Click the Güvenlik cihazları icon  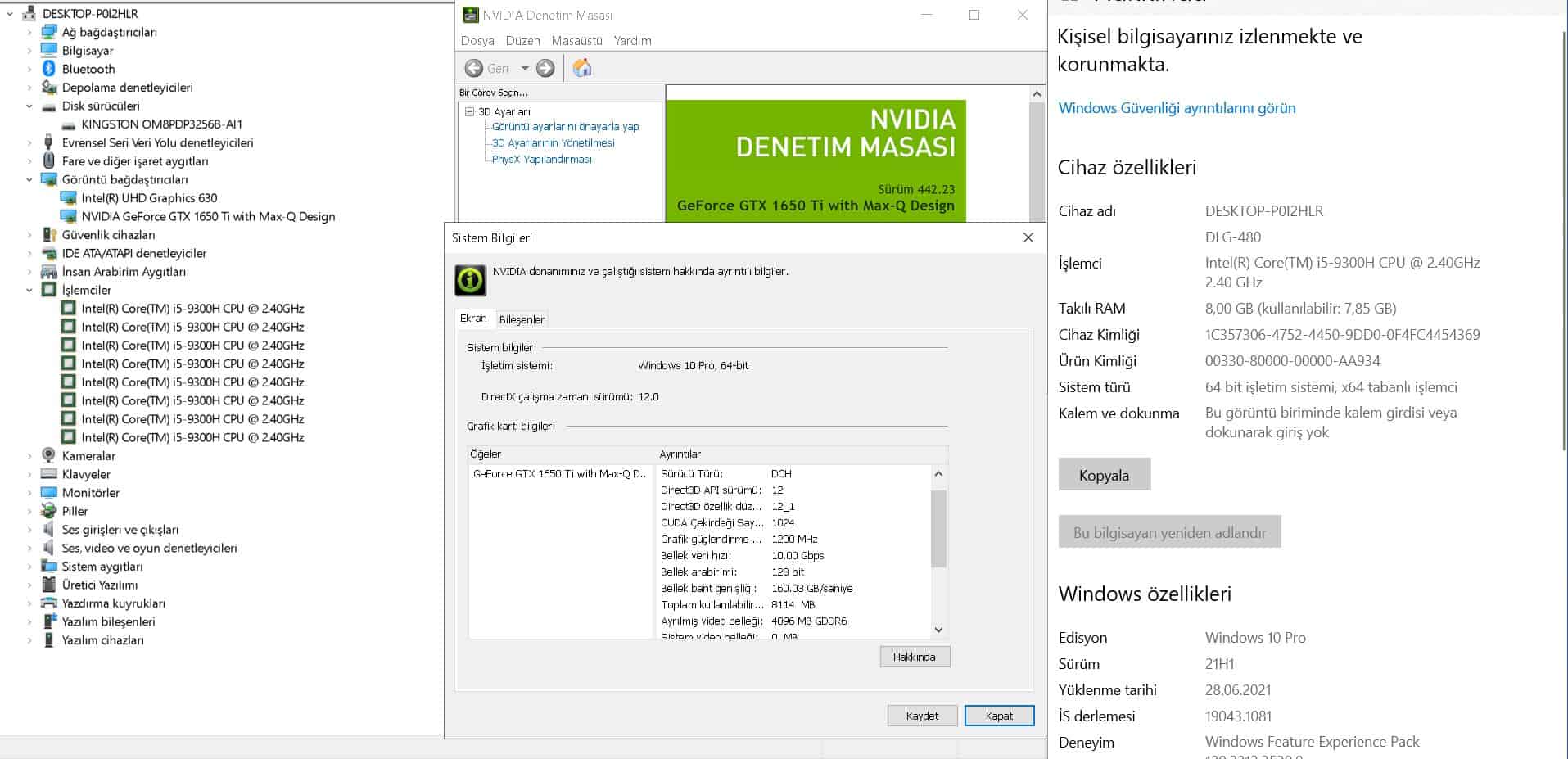49,234
